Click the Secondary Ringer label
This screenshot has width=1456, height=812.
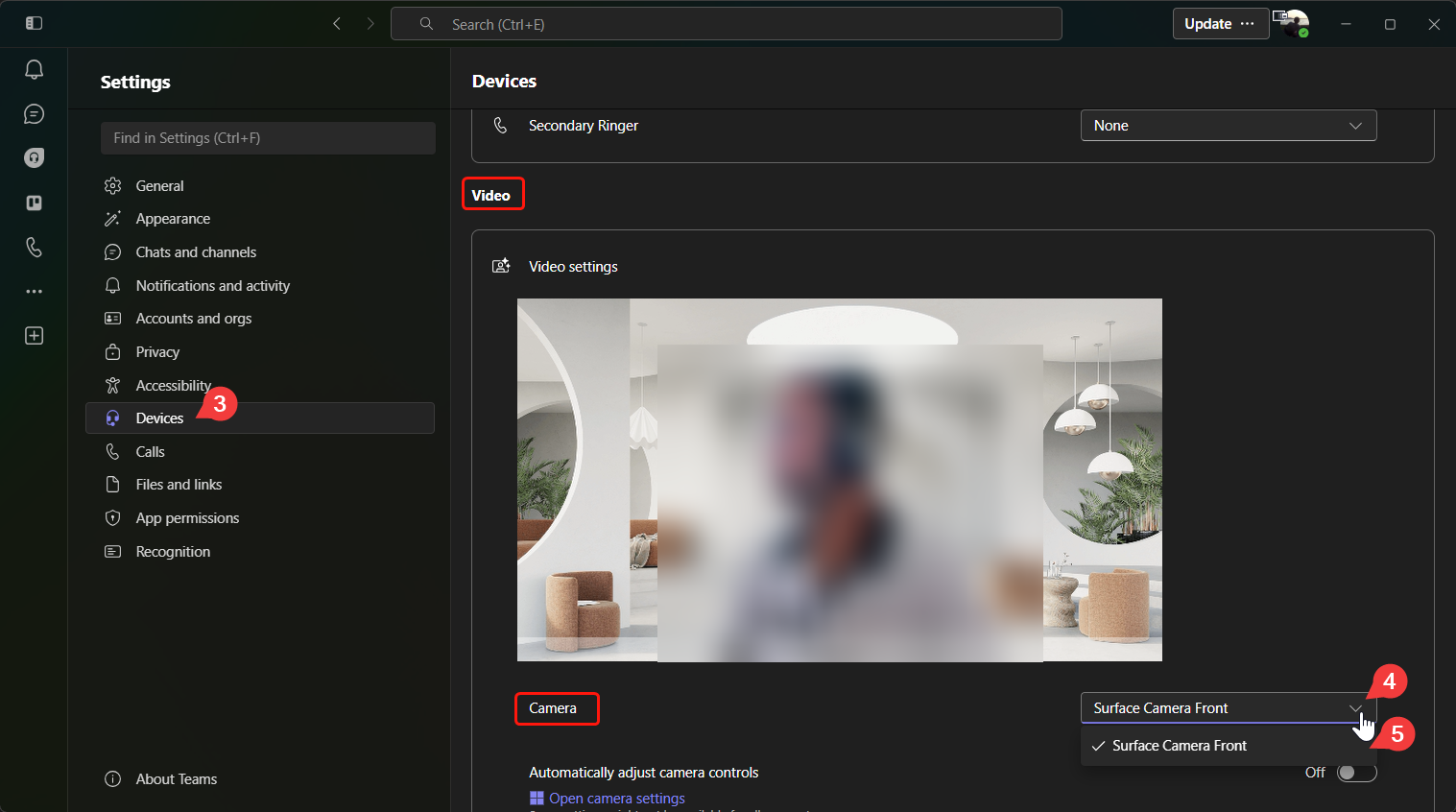584,126
